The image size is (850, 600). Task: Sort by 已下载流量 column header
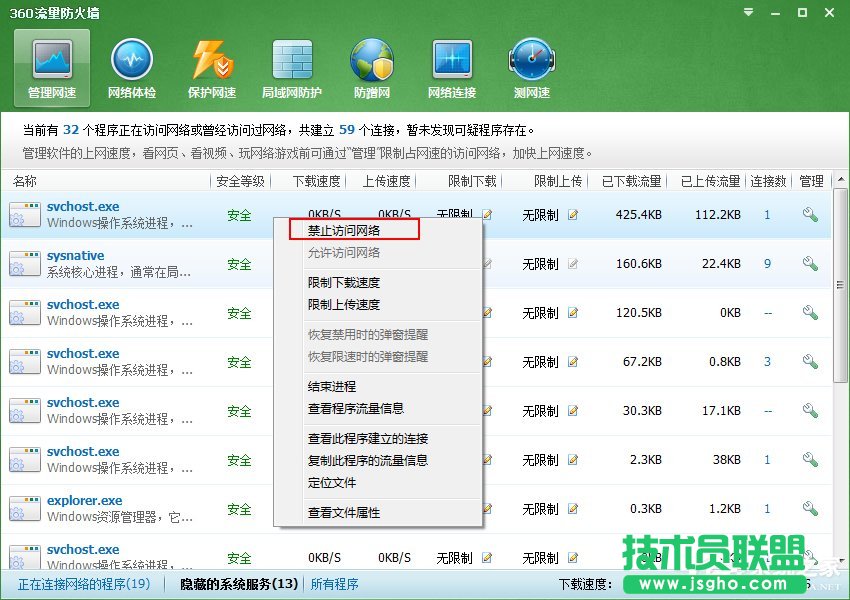pyautogui.click(x=631, y=181)
